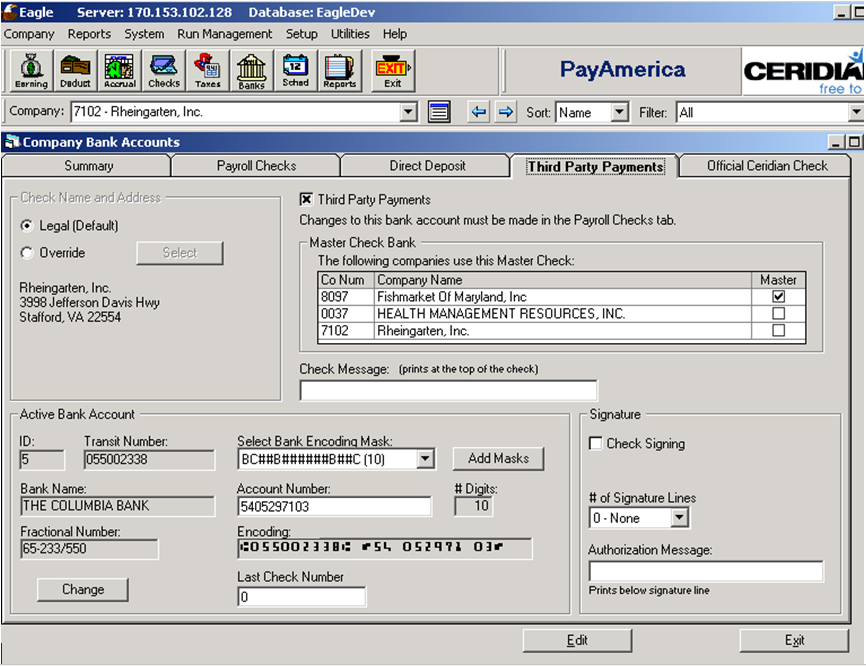The image size is (866, 666).
Task: Go to previous company with left arrow
Action: point(479,112)
